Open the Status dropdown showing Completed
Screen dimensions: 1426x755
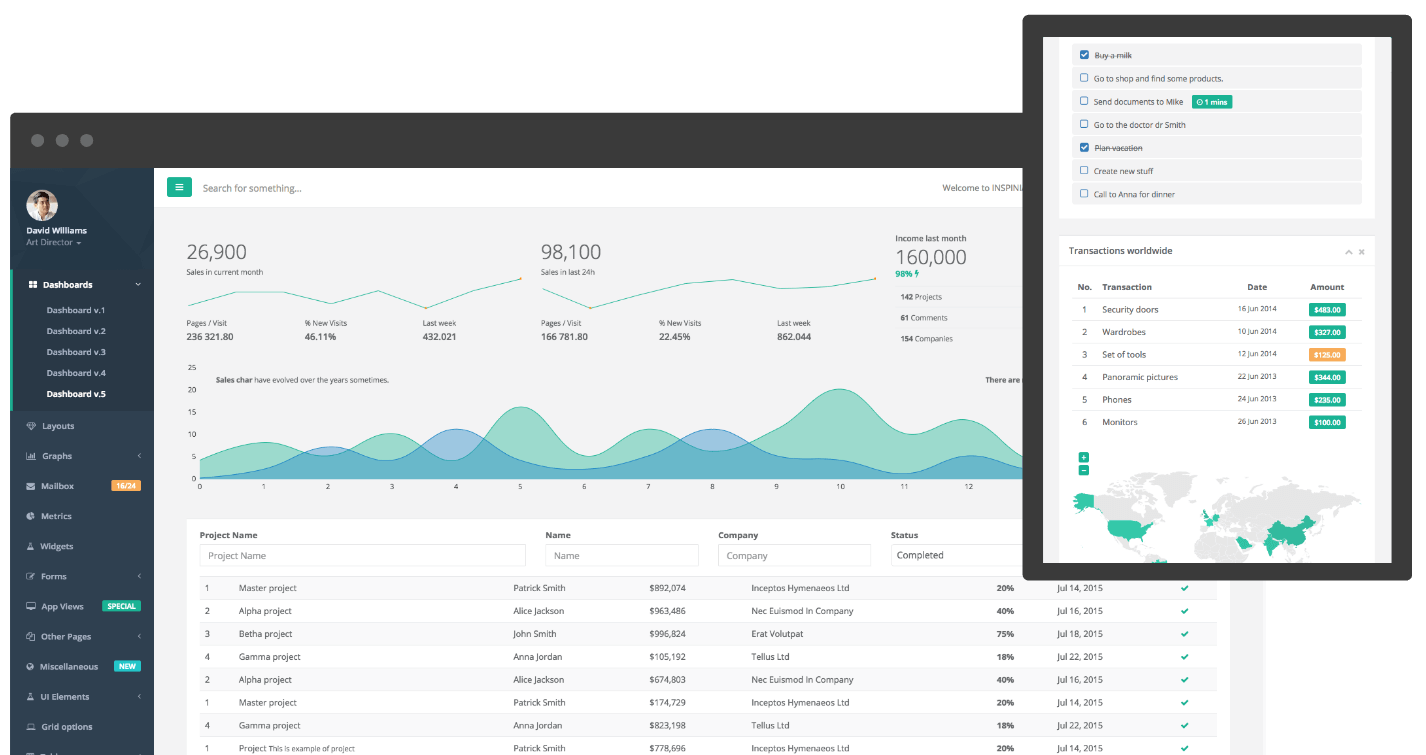[957, 555]
